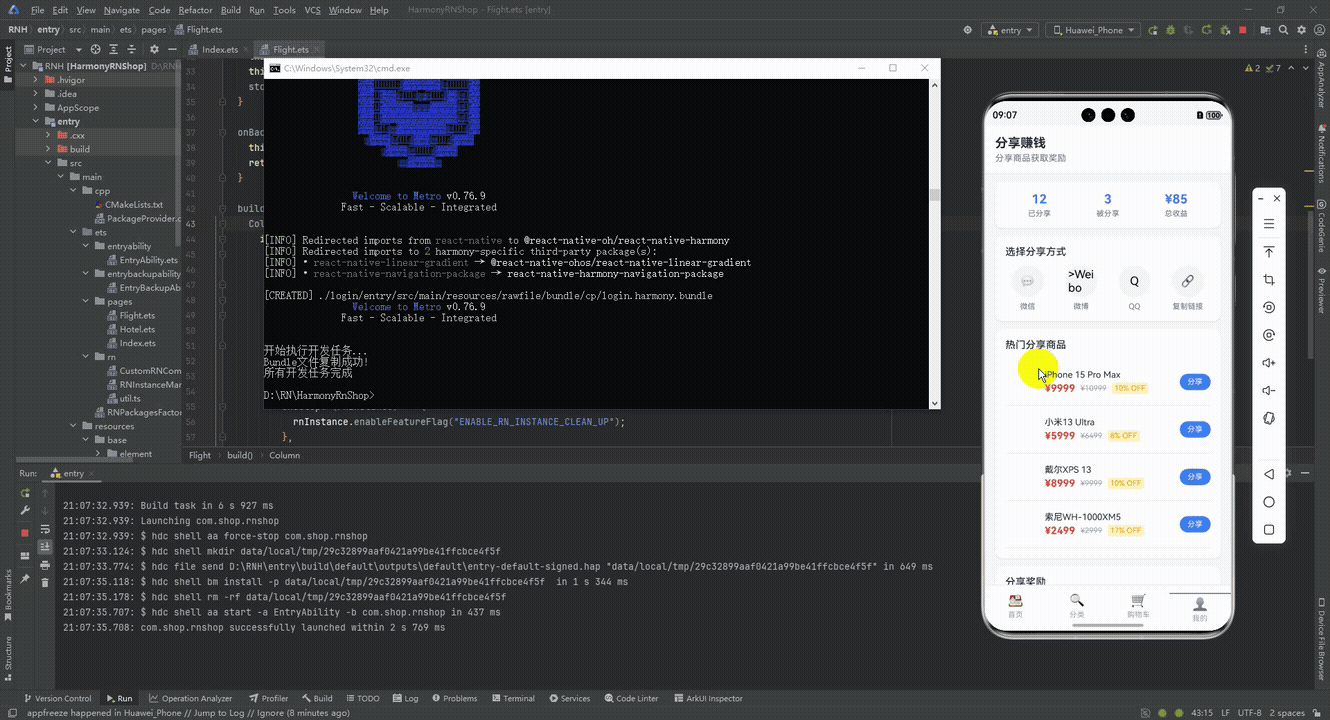Click UTF-8 encoding in status bar
1330x720 pixels.
(1249, 713)
